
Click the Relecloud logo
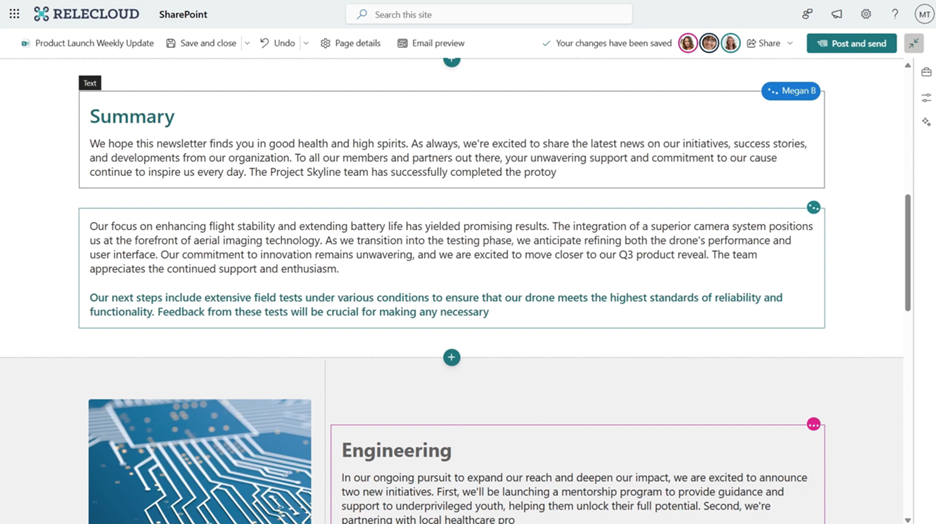87,14
